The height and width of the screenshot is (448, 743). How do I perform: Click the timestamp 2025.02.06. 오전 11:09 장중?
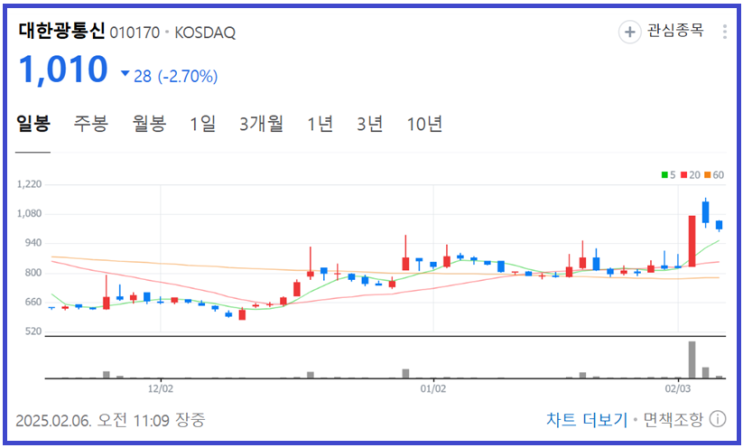(110, 420)
